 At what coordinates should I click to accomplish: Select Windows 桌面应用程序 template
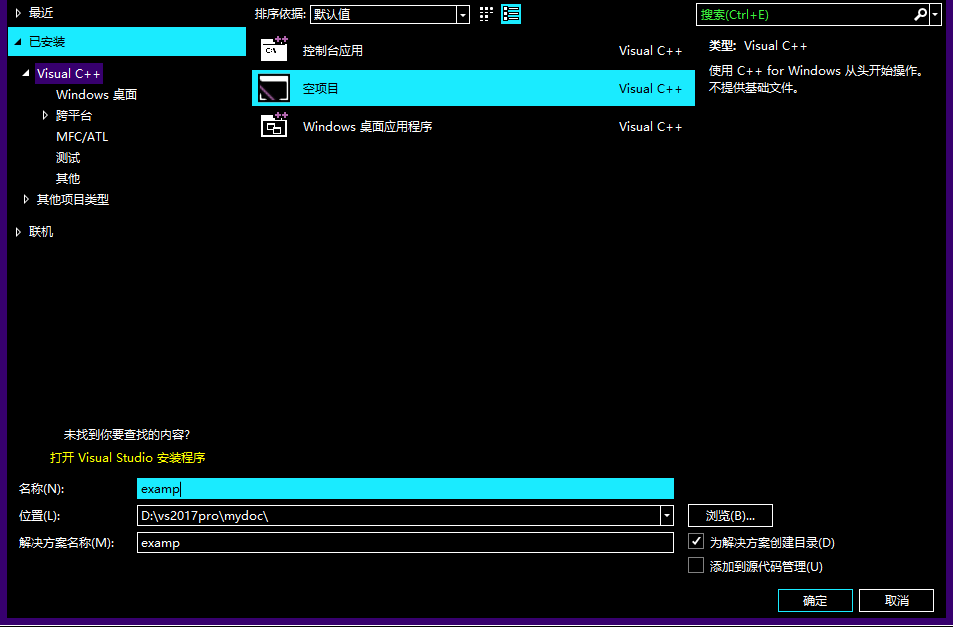click(x=473, y=126)
